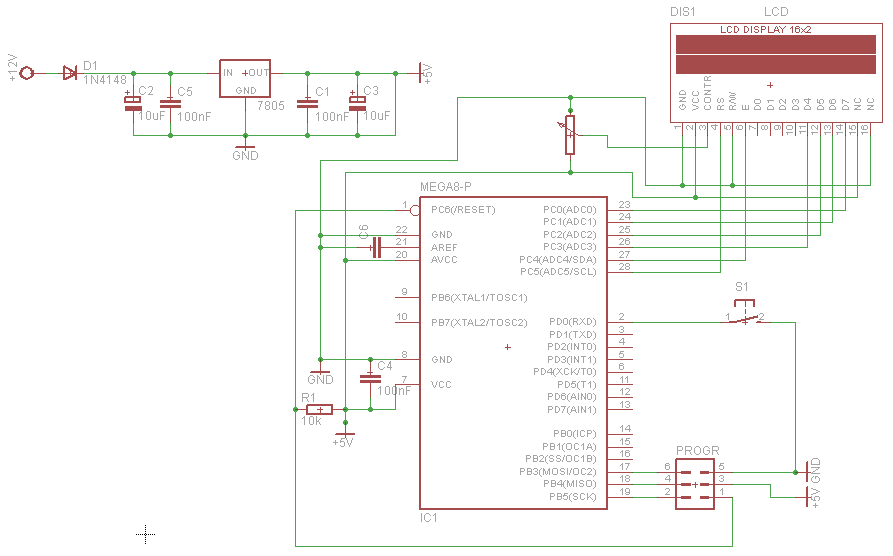Select the D1 diode symbol
This screenshot has width=893, height=556.
(69, 73)
